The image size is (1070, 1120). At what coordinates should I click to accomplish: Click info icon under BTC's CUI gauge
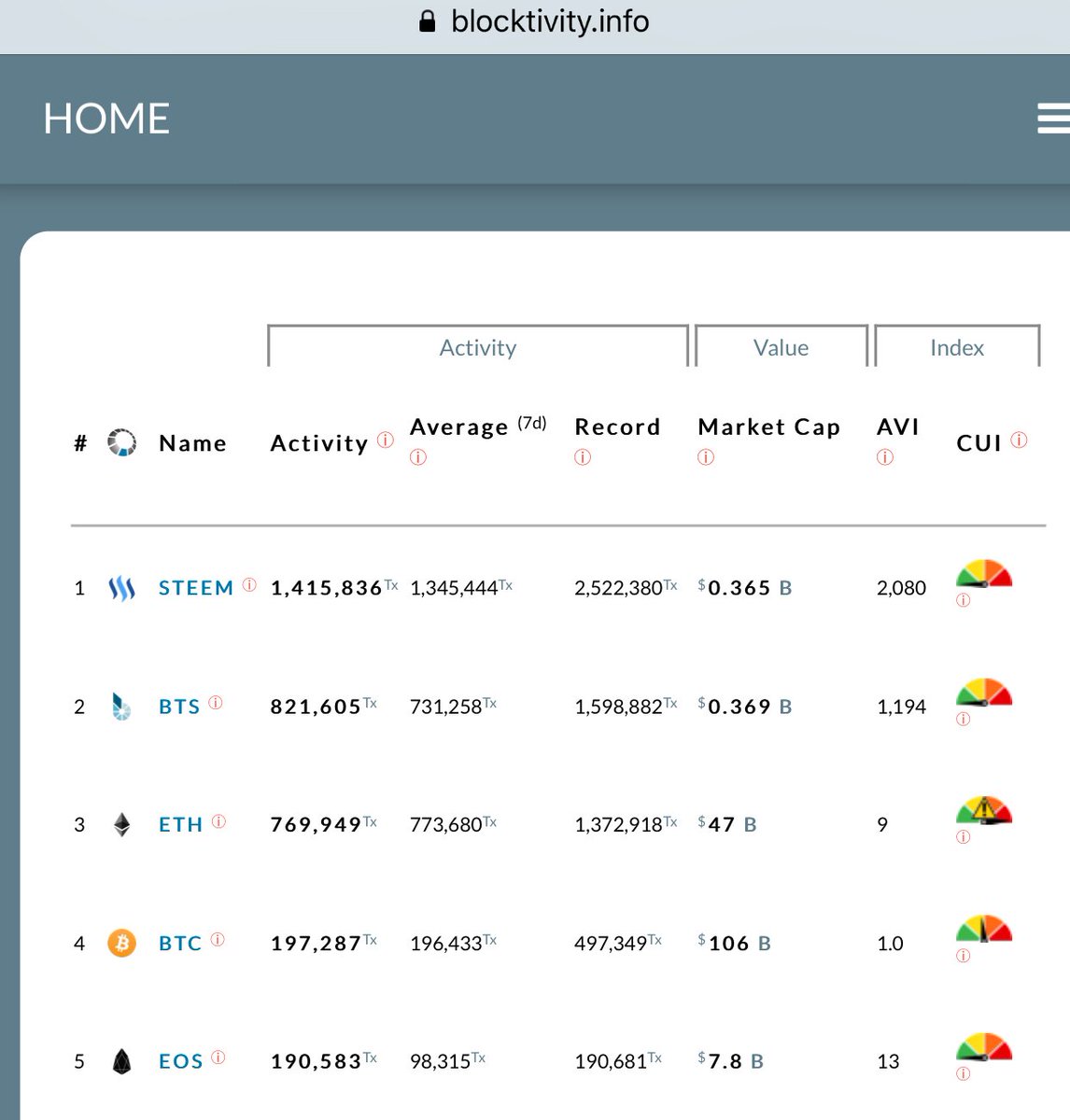pos(964,956)
